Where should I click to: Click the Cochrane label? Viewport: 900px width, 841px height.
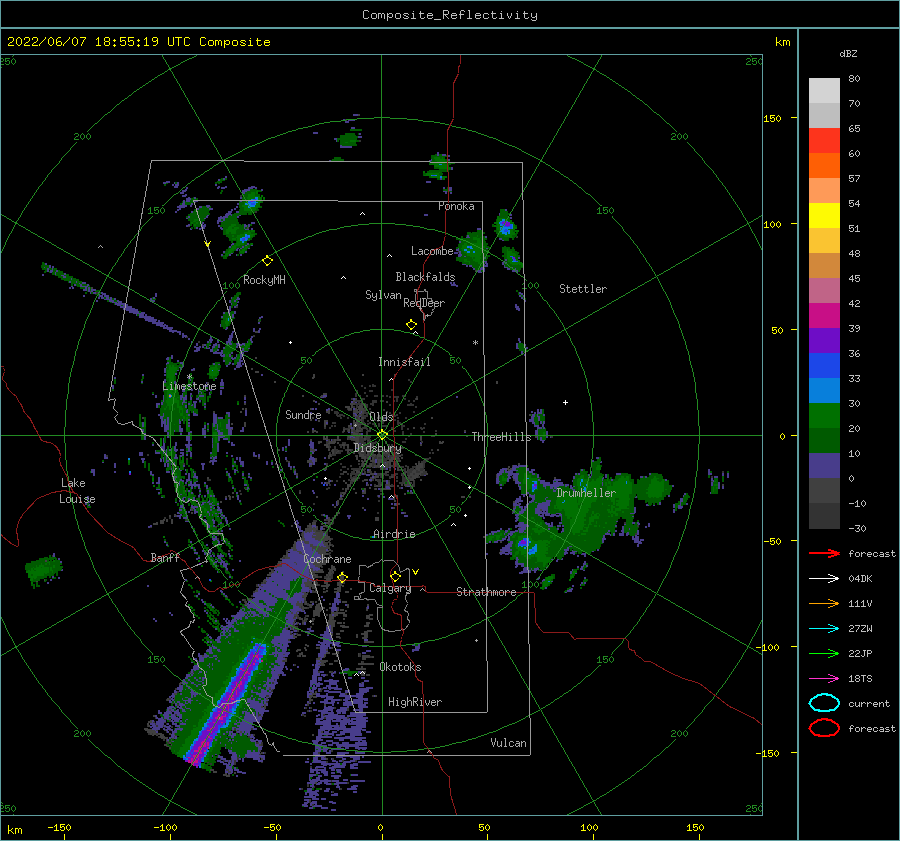327,559
